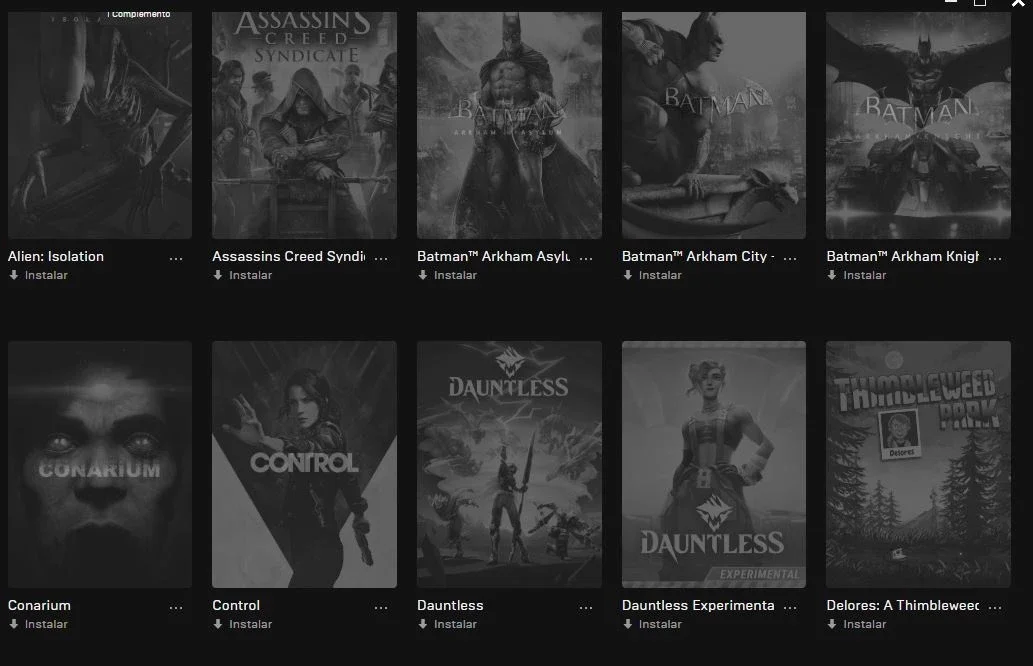Viewport: 1033px width, 666px height.
Task: Open the Alien: Isolation cover art
Action: pos(99,125)
